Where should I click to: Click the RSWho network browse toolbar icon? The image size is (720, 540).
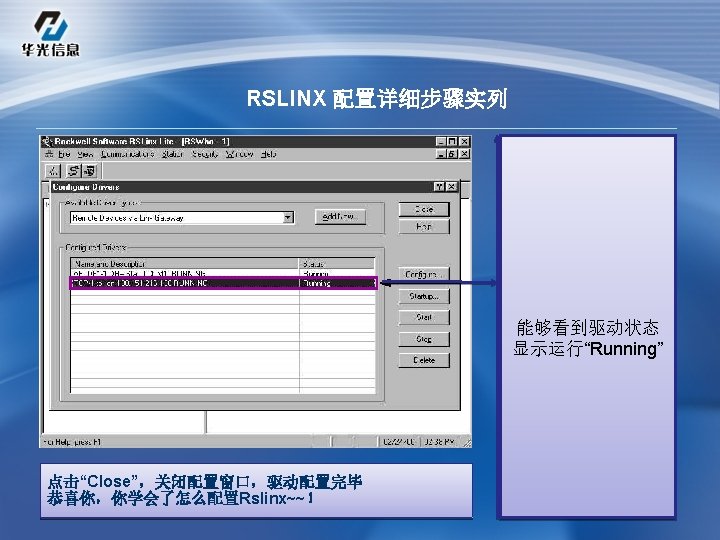tap(53, 171)
